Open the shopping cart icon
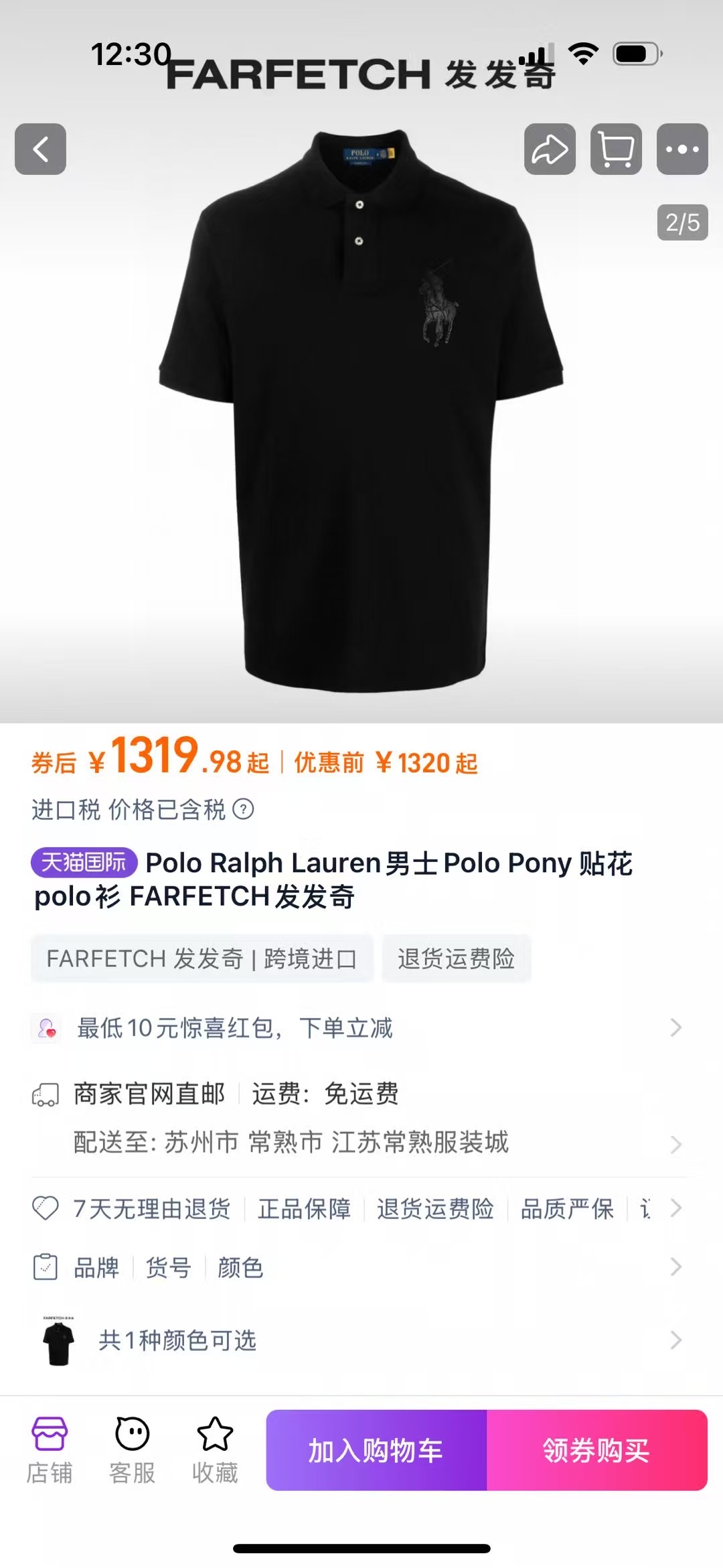The height and width of the screenshot is (1568, 723). (616, 149)
